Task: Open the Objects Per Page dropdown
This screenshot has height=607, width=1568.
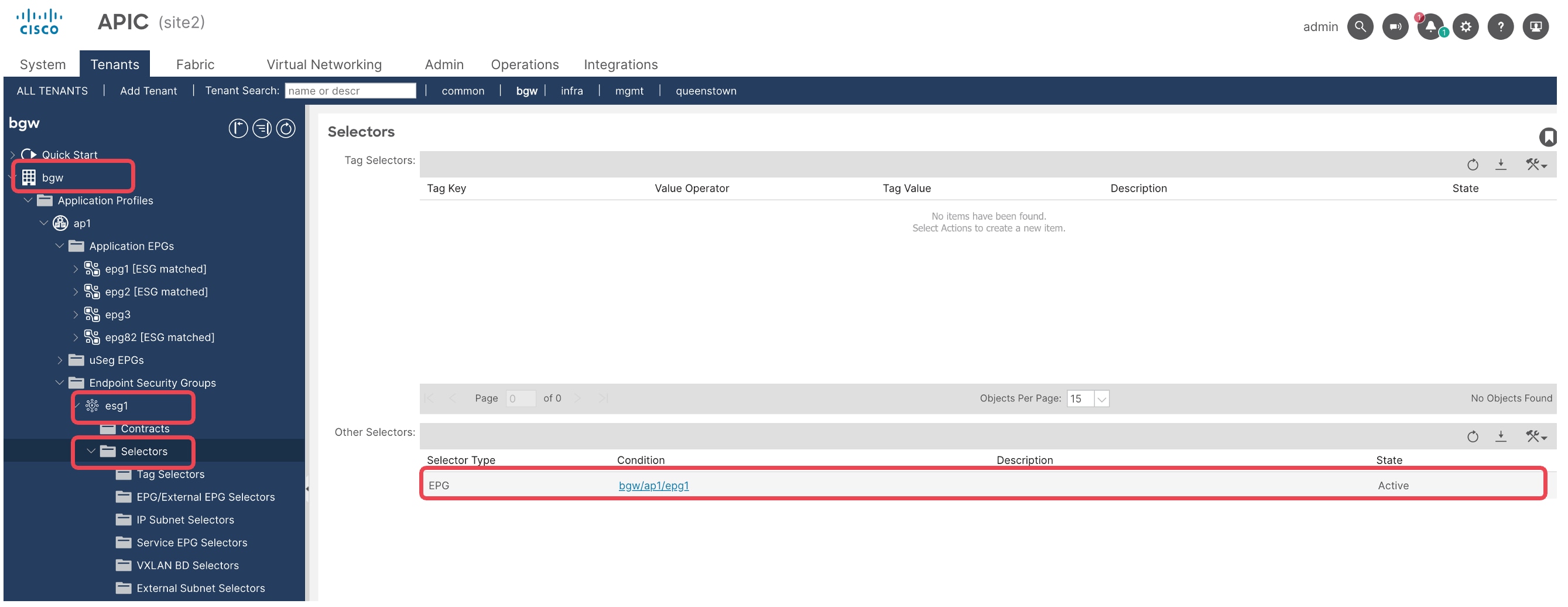Action: point(1101,399)
